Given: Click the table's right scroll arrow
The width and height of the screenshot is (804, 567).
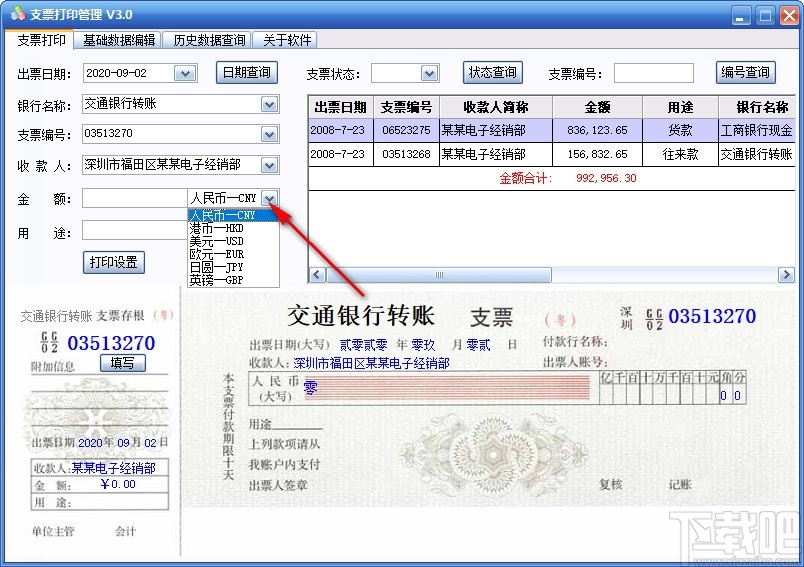Looking at the screenshot, I should pyautogui.click(x=786, y=275).
